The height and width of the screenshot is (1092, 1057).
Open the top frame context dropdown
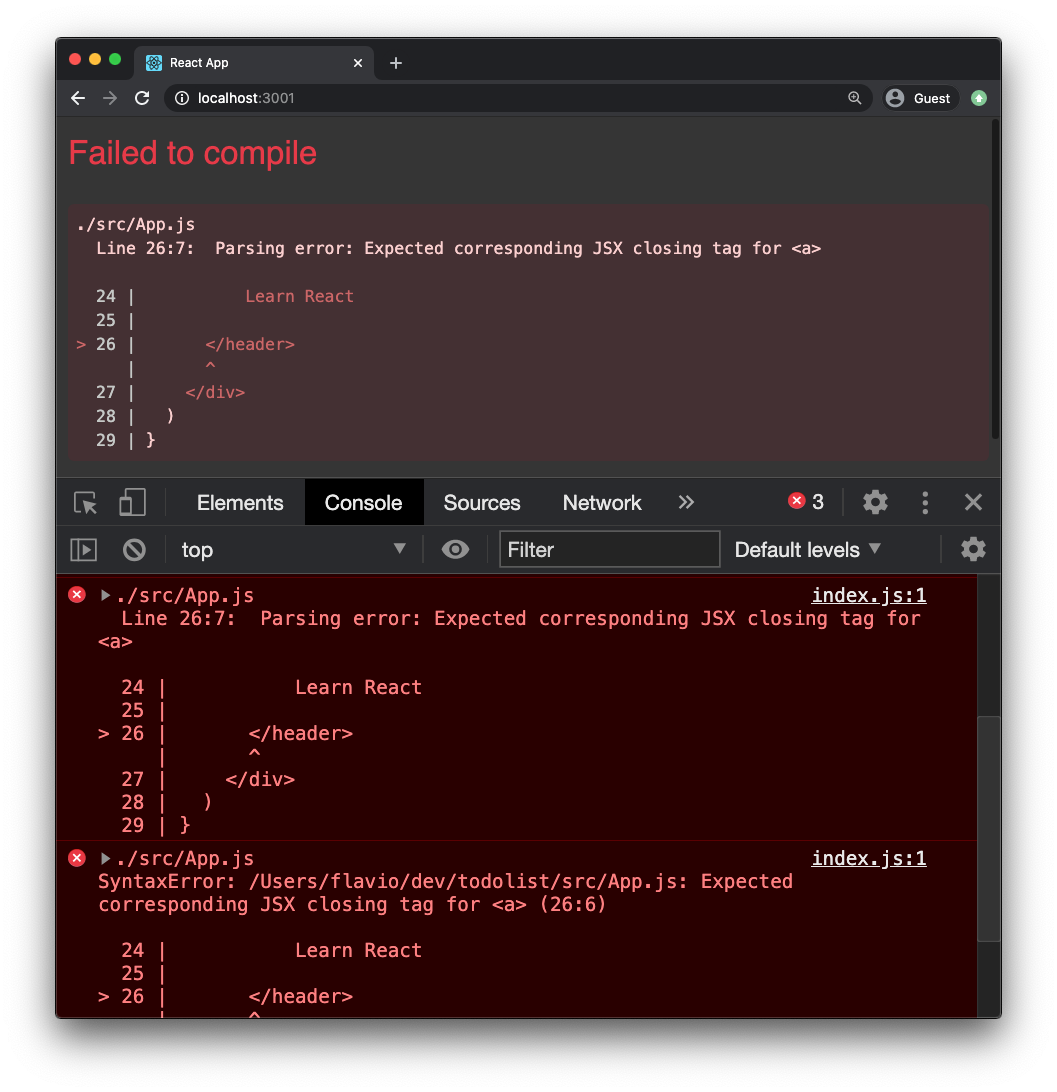[x=295, y=549]
